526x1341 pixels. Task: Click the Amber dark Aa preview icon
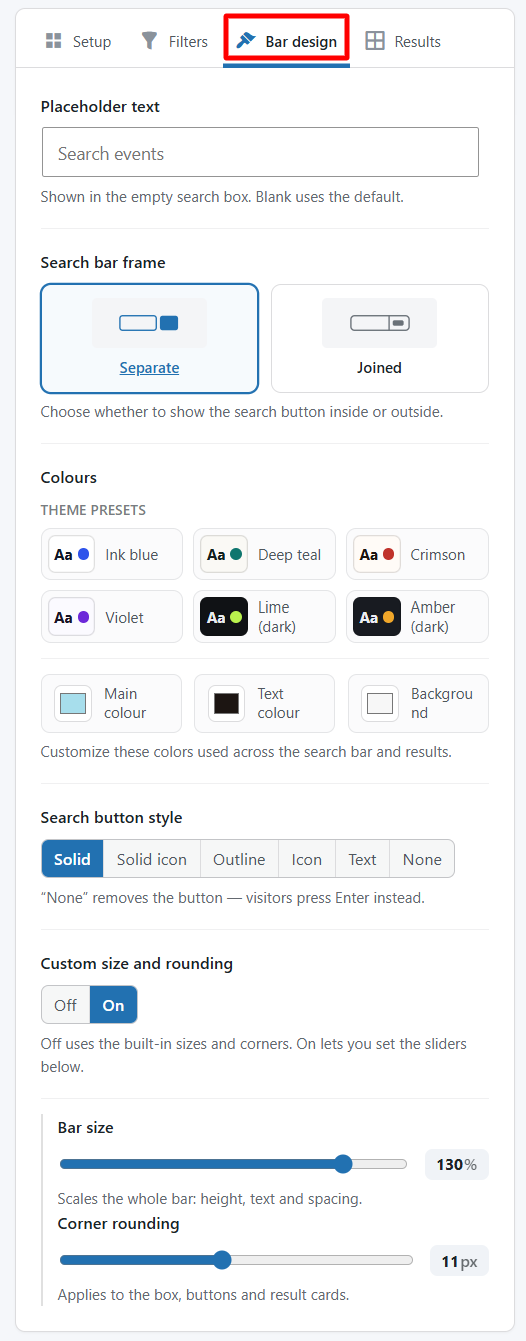coord(377,617)
